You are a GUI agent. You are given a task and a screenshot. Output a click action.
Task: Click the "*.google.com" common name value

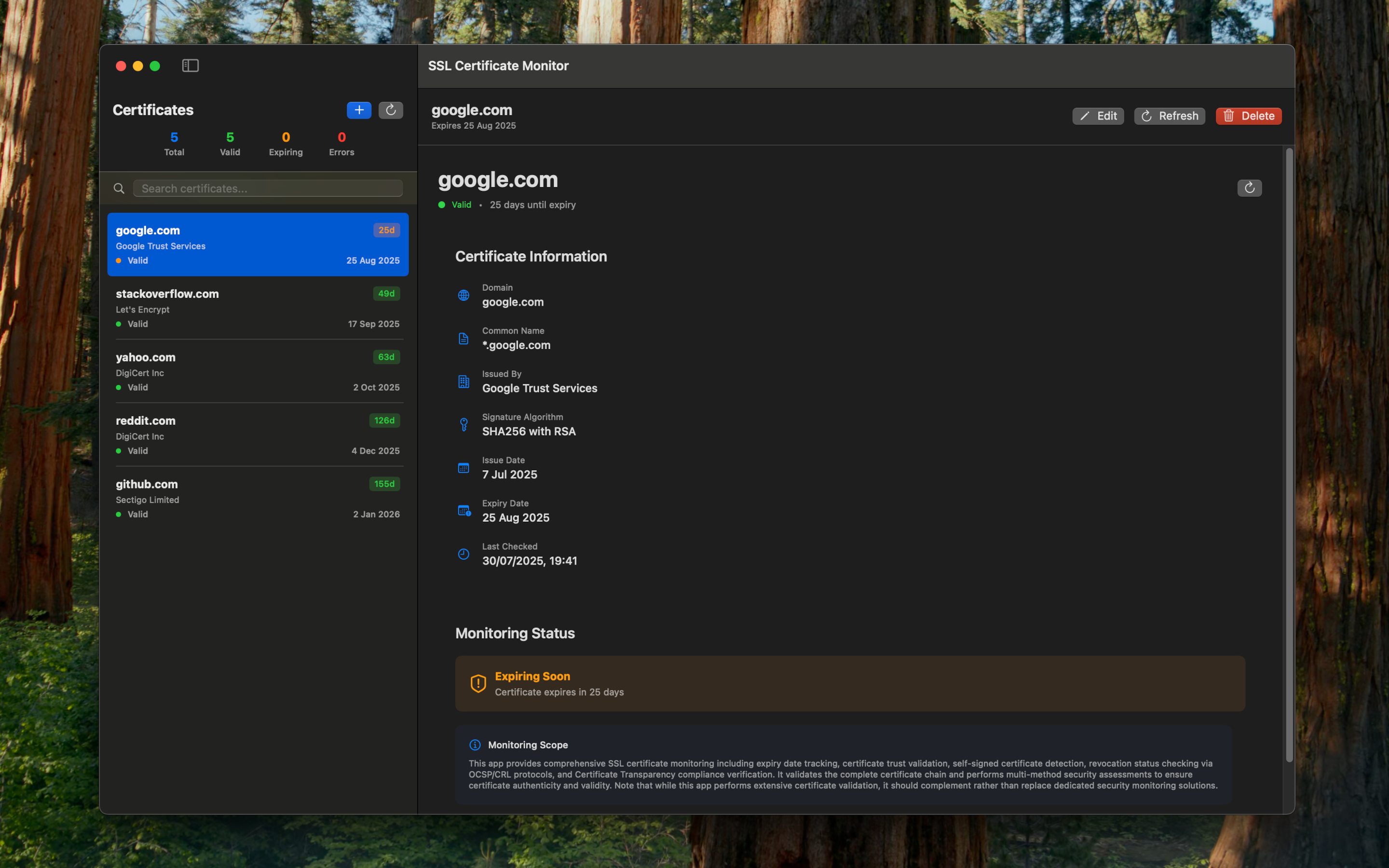tap(516, 345)
